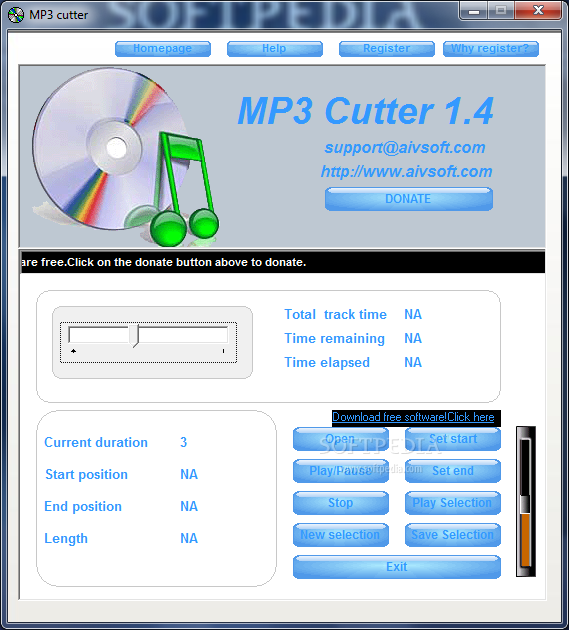Click the track position slider thumb

point(134,336)
